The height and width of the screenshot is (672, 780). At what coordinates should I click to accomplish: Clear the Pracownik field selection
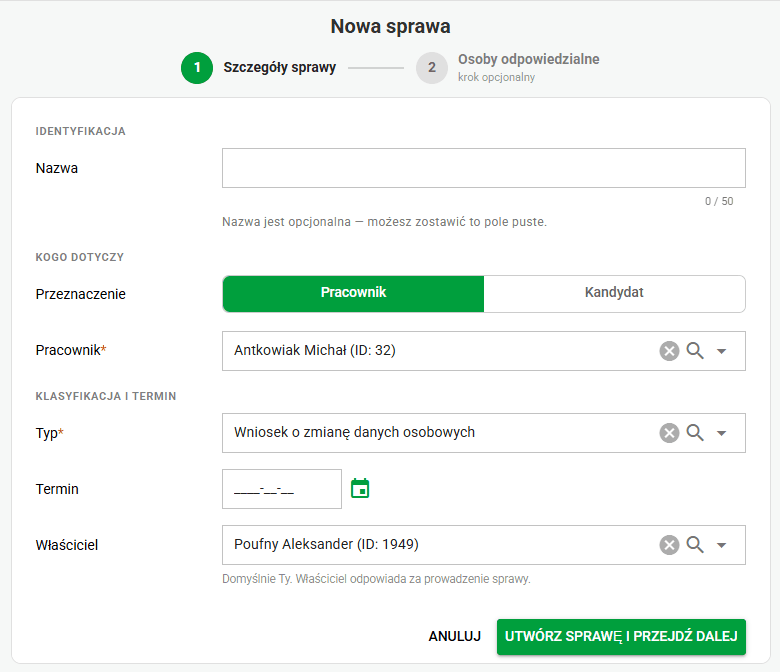click(x=669, y=351)
